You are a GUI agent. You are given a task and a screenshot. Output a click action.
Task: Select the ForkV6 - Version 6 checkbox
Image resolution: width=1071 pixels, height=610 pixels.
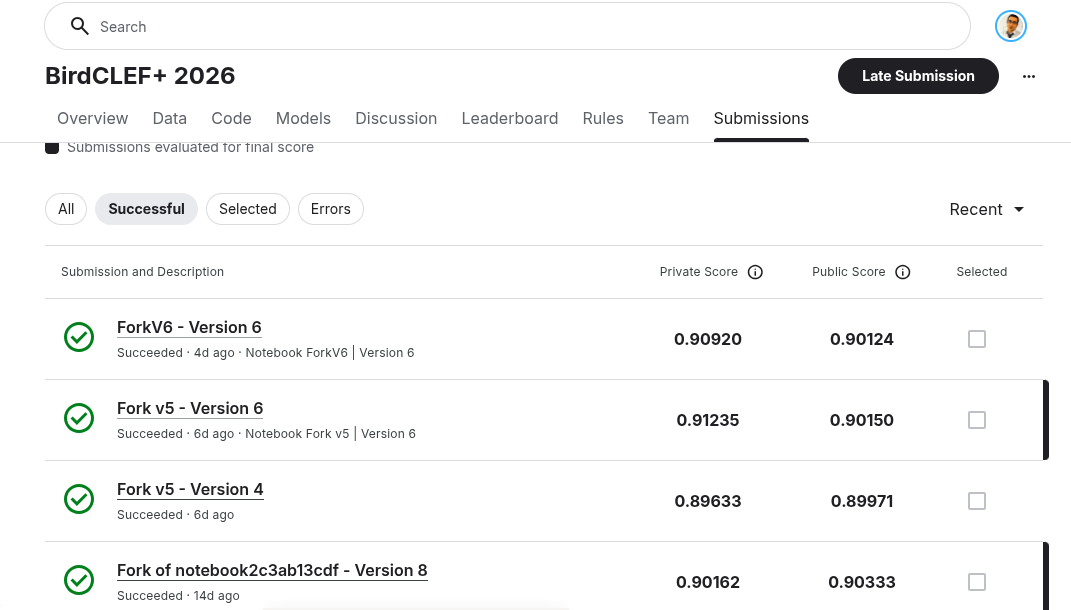(977, 339)
